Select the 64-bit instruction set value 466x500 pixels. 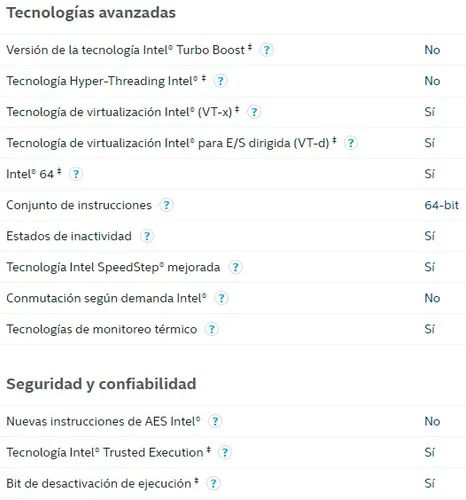441,205
